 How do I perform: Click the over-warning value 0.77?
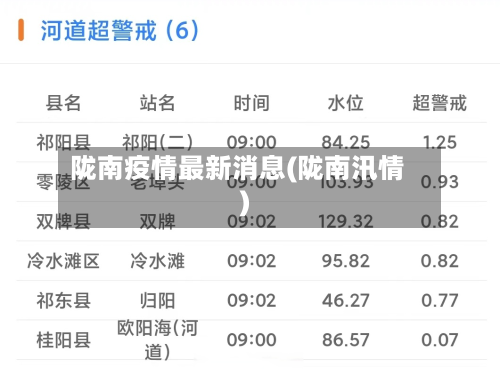point(439,301)
